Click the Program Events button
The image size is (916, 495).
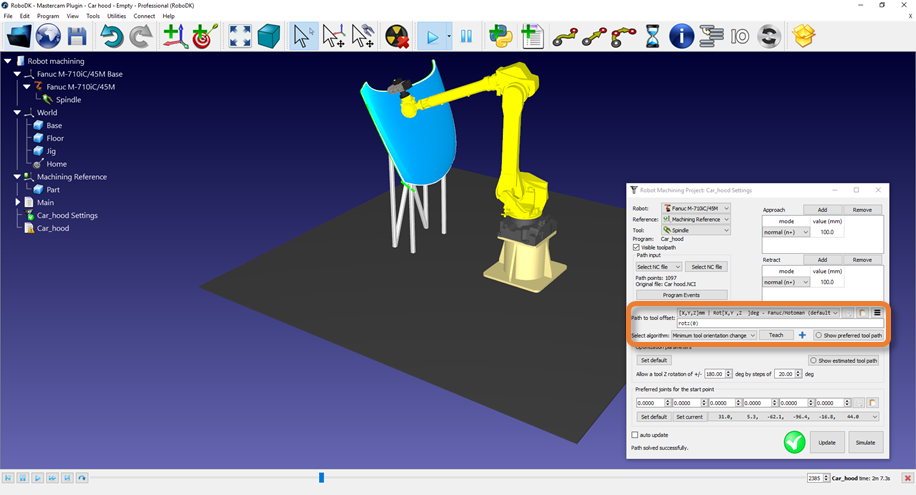[680, 295]
